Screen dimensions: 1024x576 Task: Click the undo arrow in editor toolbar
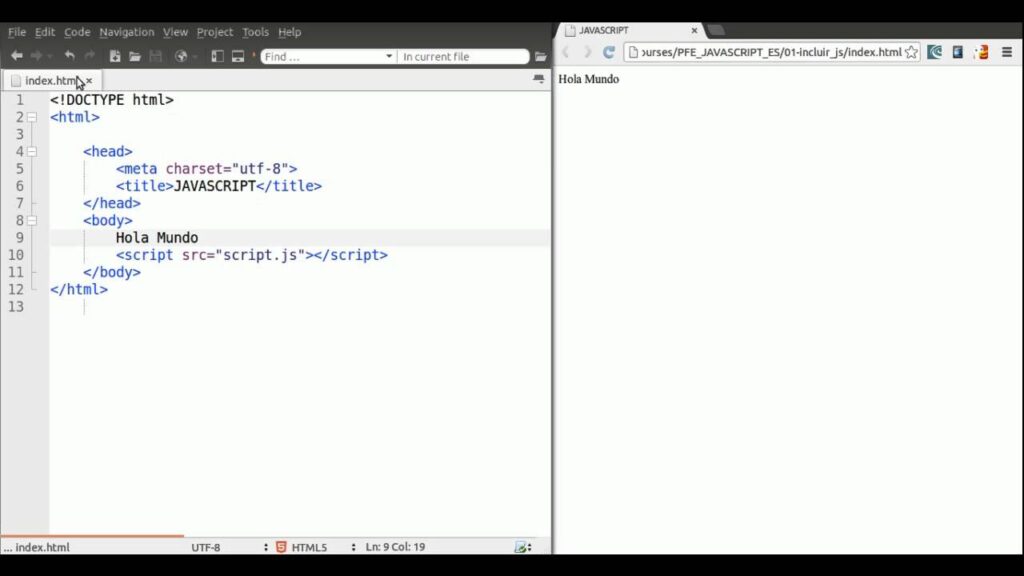pyautogui.click(x=69, y=56)
